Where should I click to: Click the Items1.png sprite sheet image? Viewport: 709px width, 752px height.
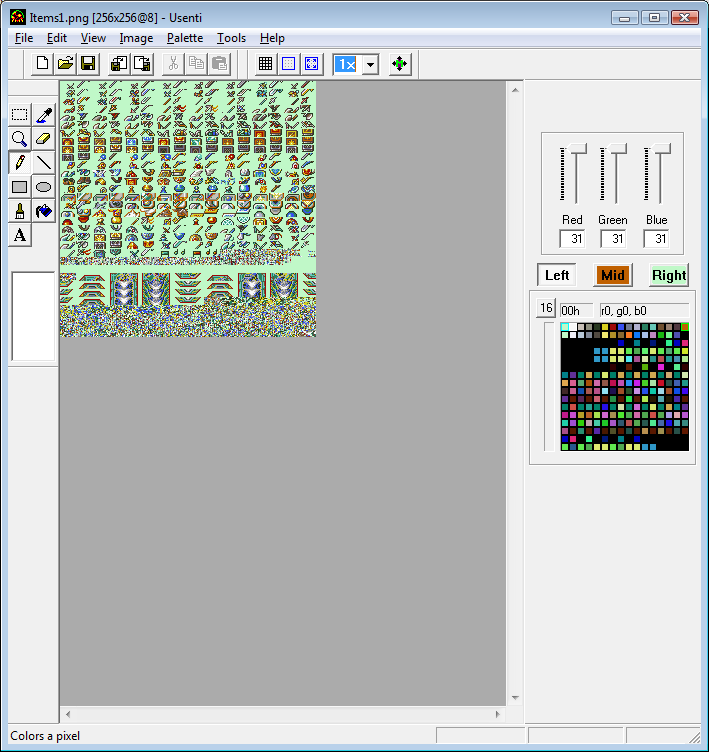click(x=188, y=209)
